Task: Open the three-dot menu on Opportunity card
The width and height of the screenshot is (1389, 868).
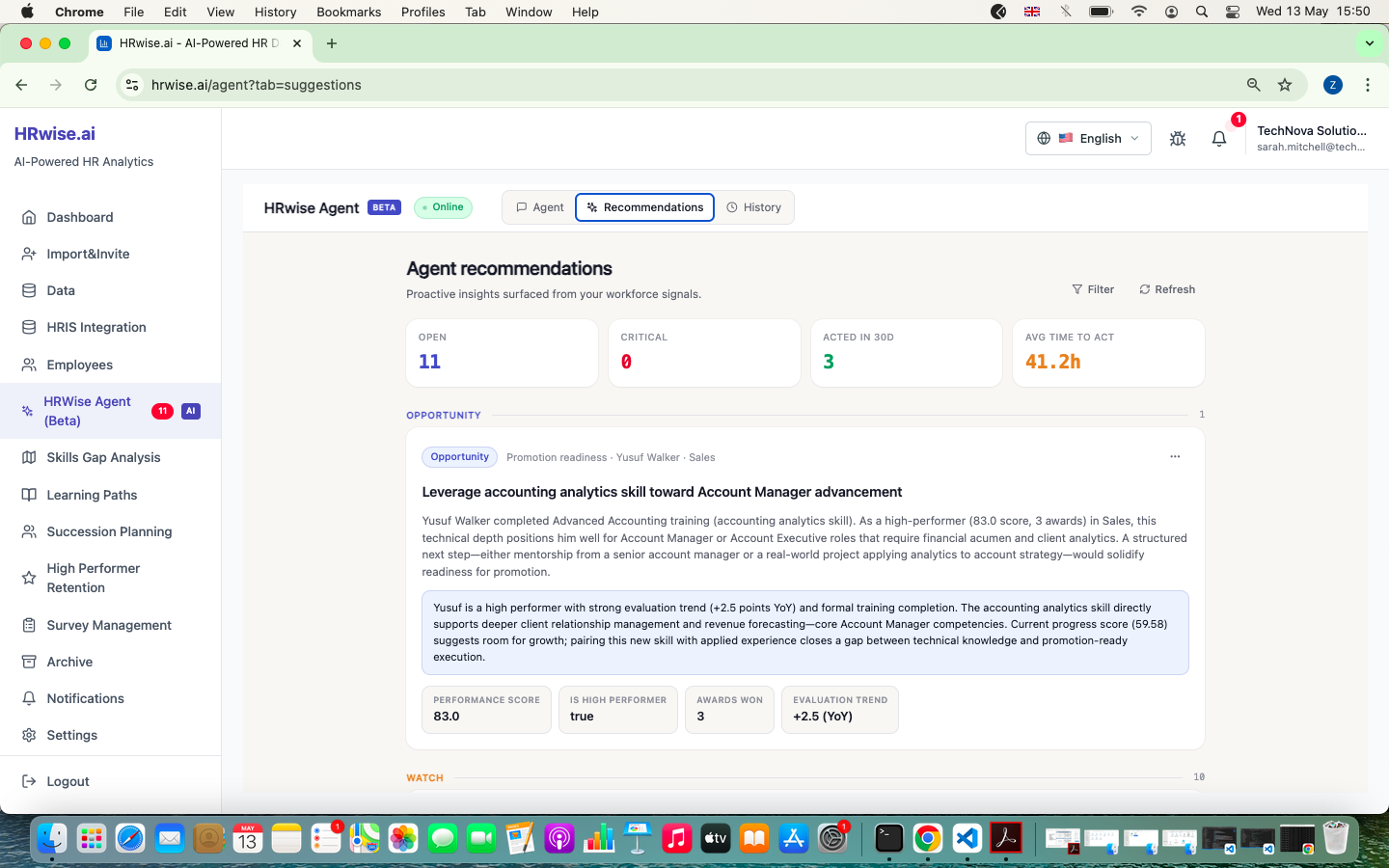Action: click(x=1175, y=456)
